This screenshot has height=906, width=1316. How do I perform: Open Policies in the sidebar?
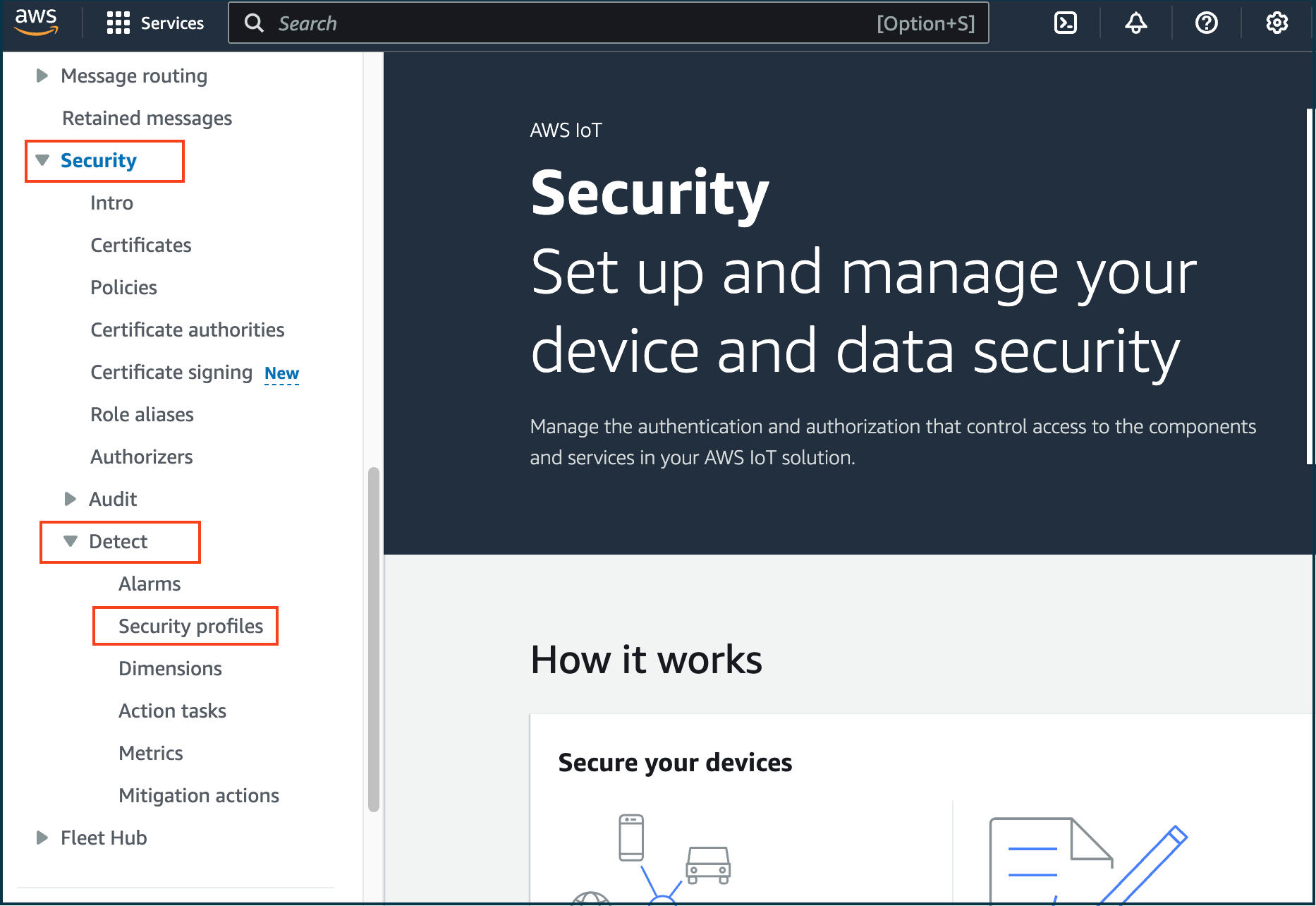pos(123,287)
